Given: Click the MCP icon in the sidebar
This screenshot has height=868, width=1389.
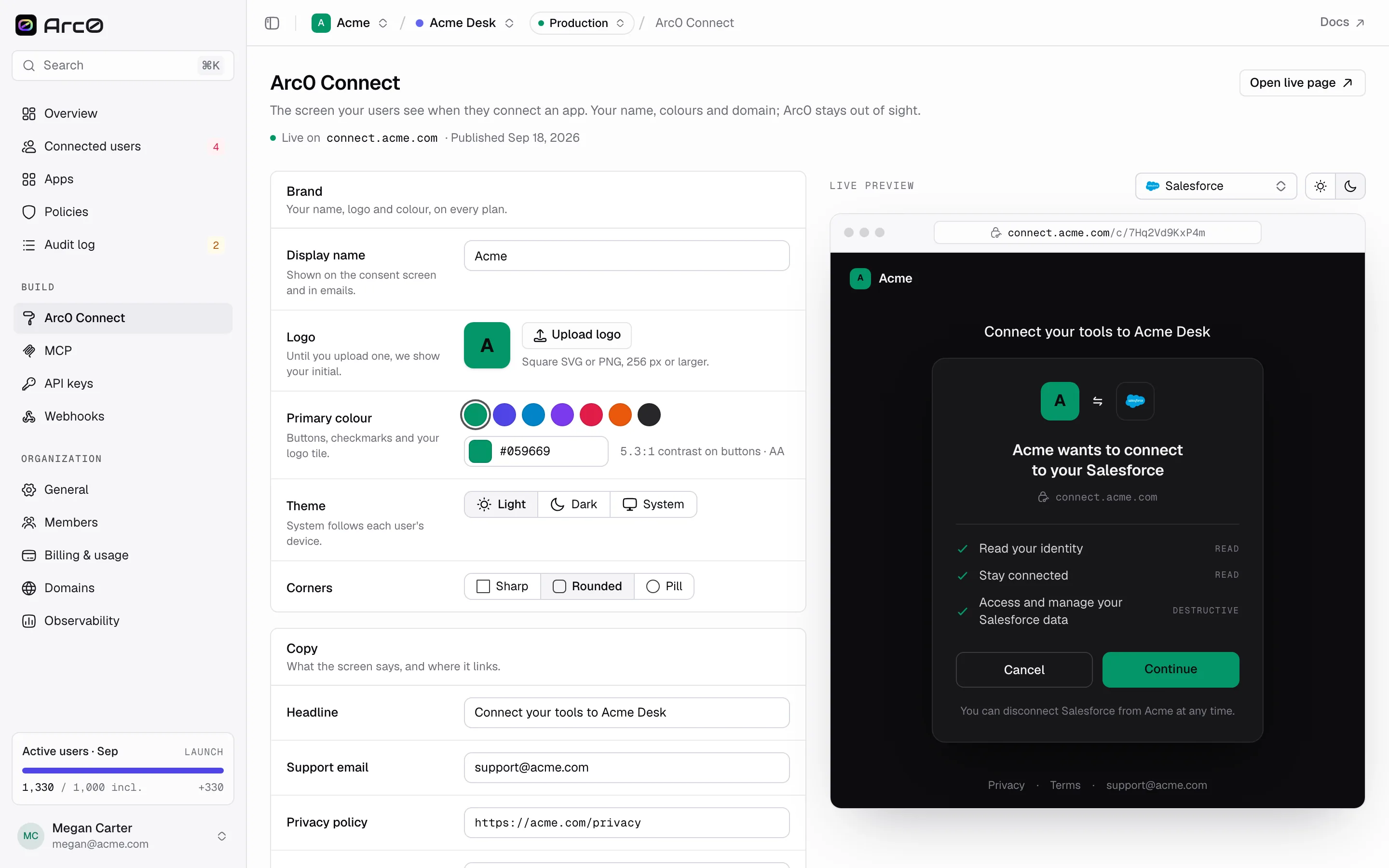Looking at the screenshot, I should pyautogui.click(x=29, y=351).
